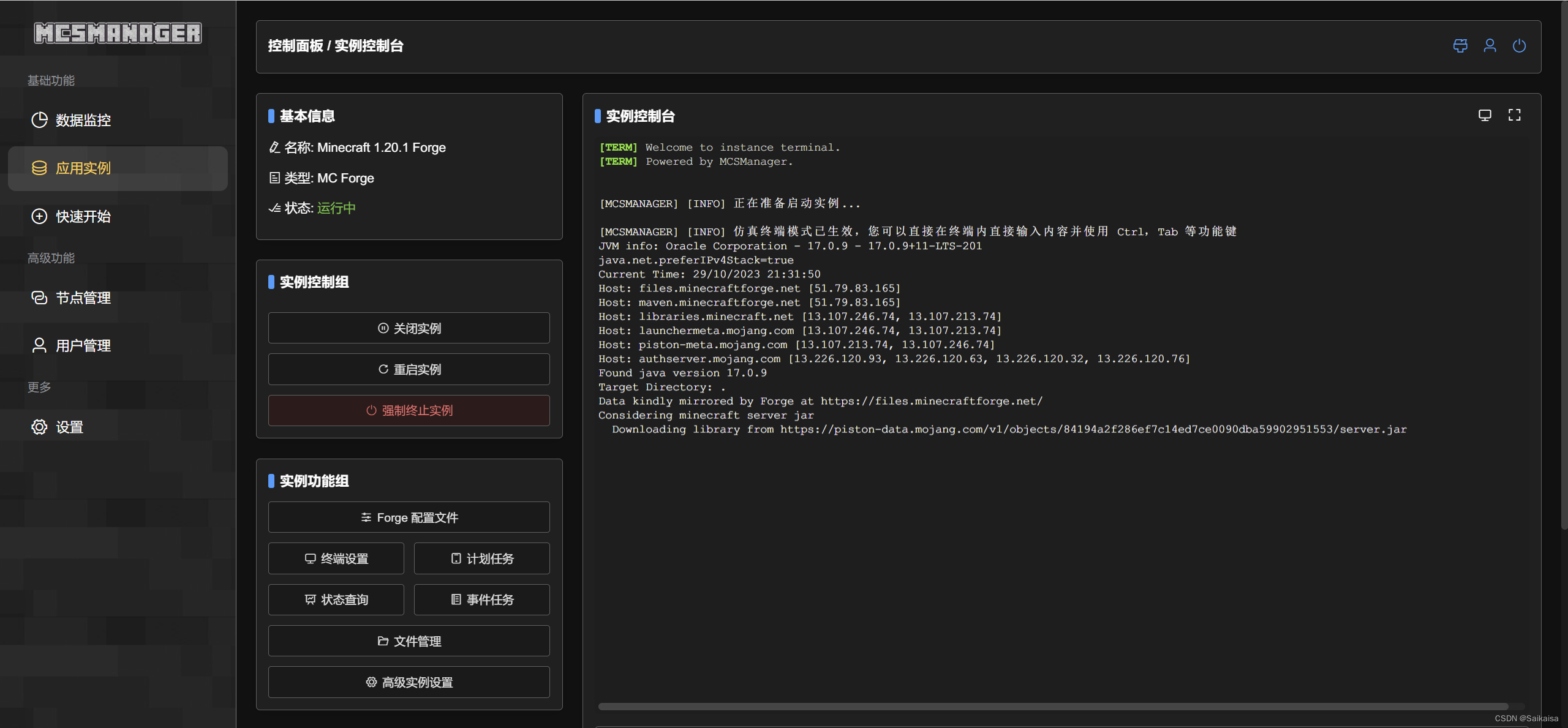Open Forge 配置文件
The image size is (1568, 728).
coord(409,517)
